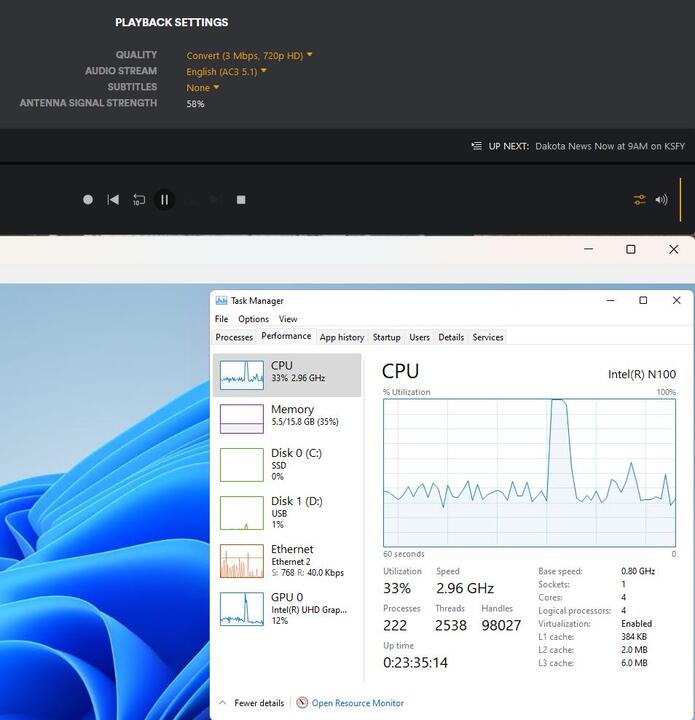The image size is (695, 720).
Task: Adjust the orange volume level bar
Action: [680, 200]
